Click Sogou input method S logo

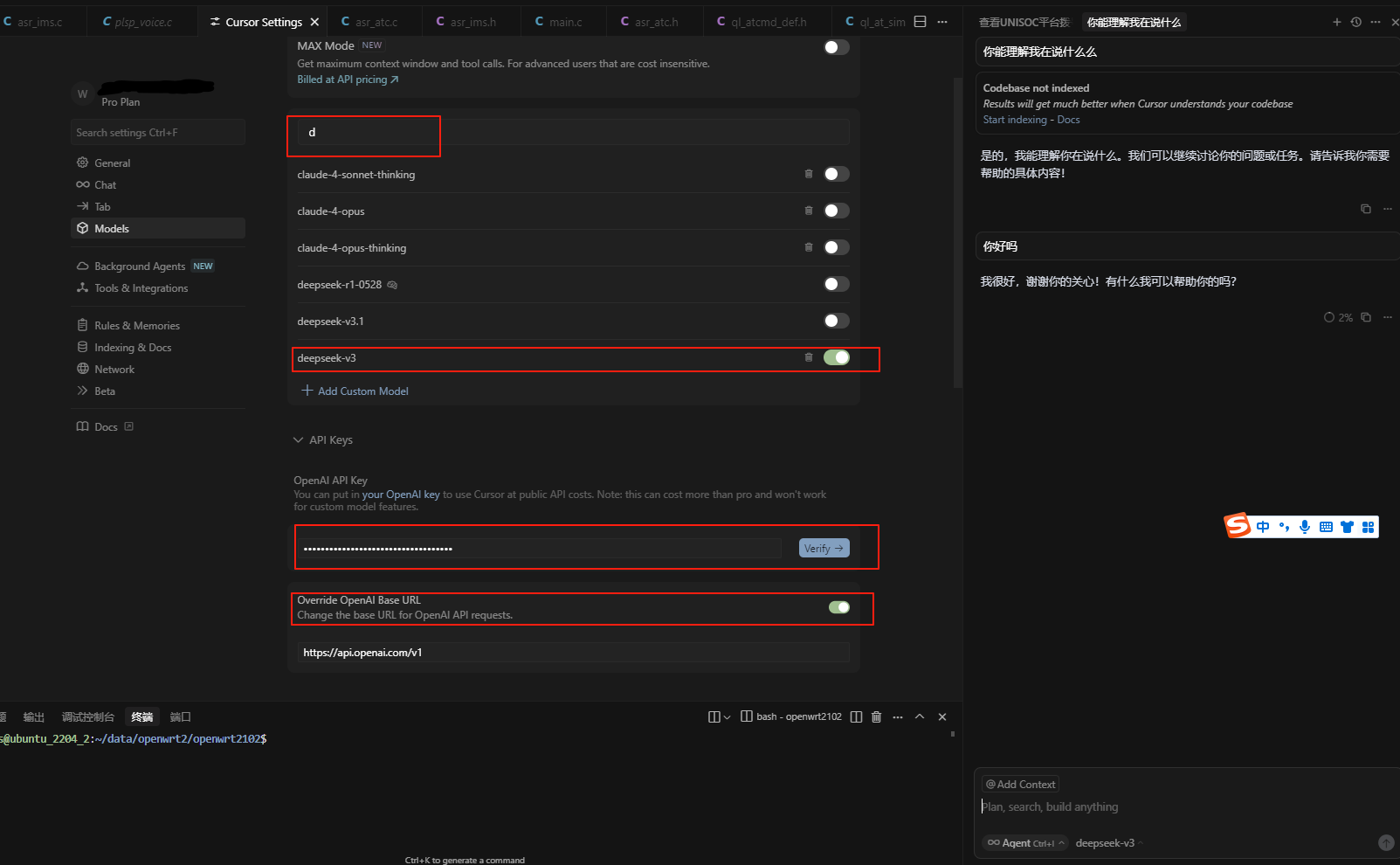tap(1238, 525)
